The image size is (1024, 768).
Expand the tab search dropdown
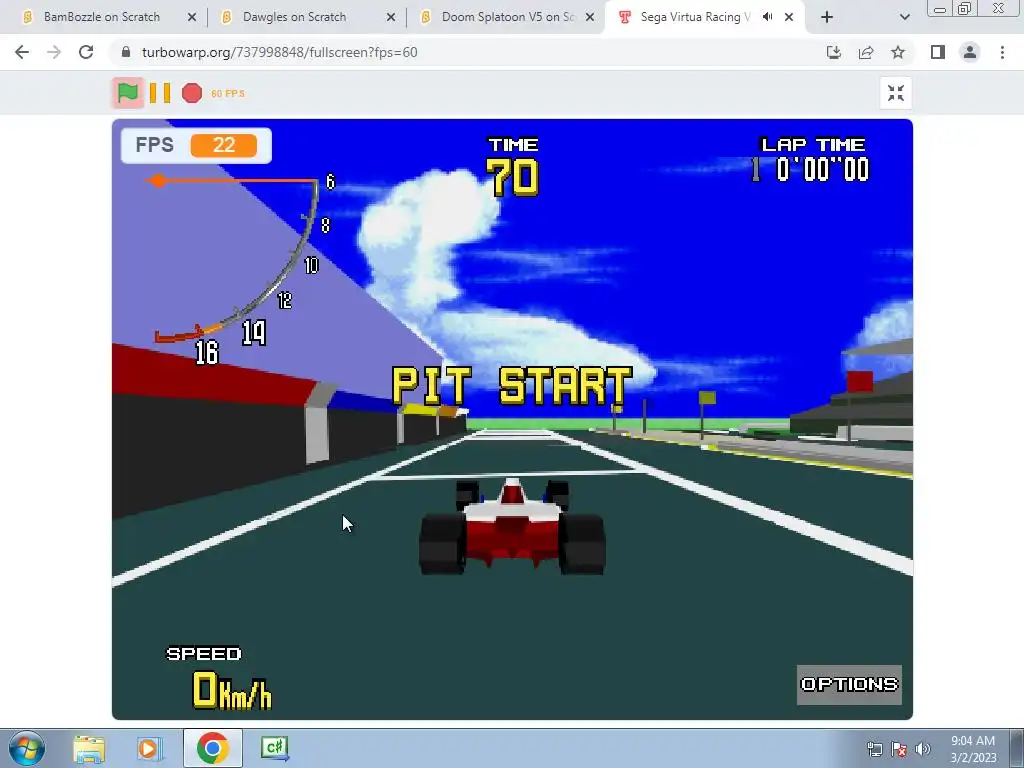click(x=904, y=17)
